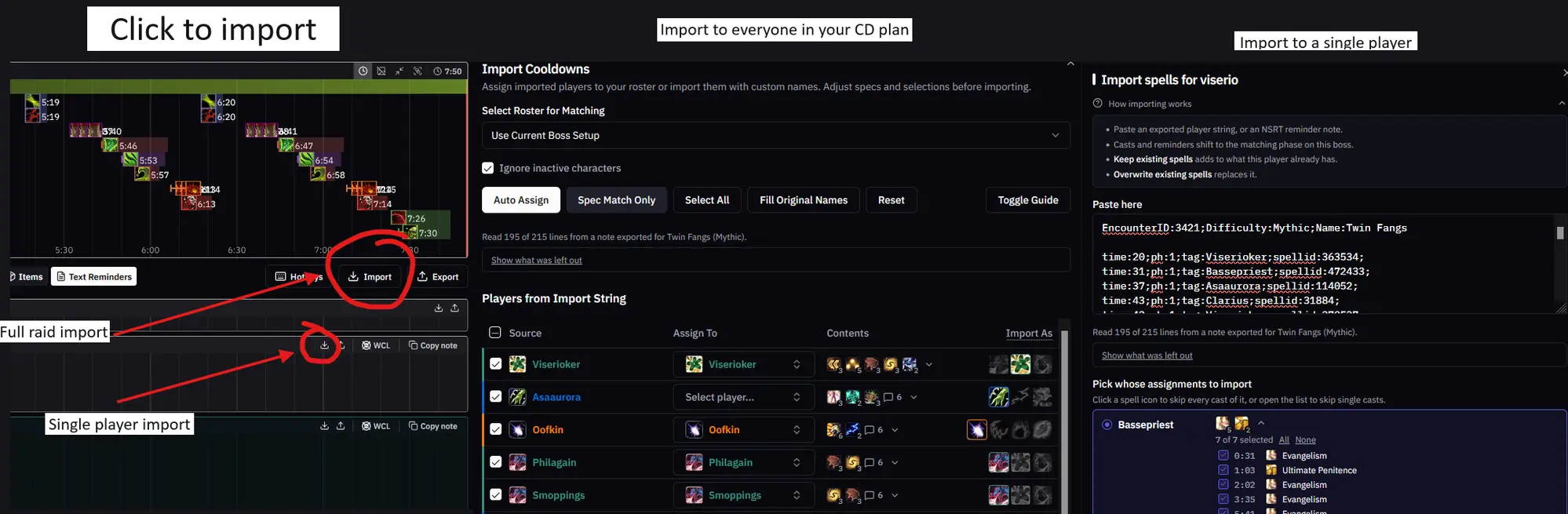Expand the Oofkin contents chevron
Screen dimensions: 1568x514
[895, 429]
